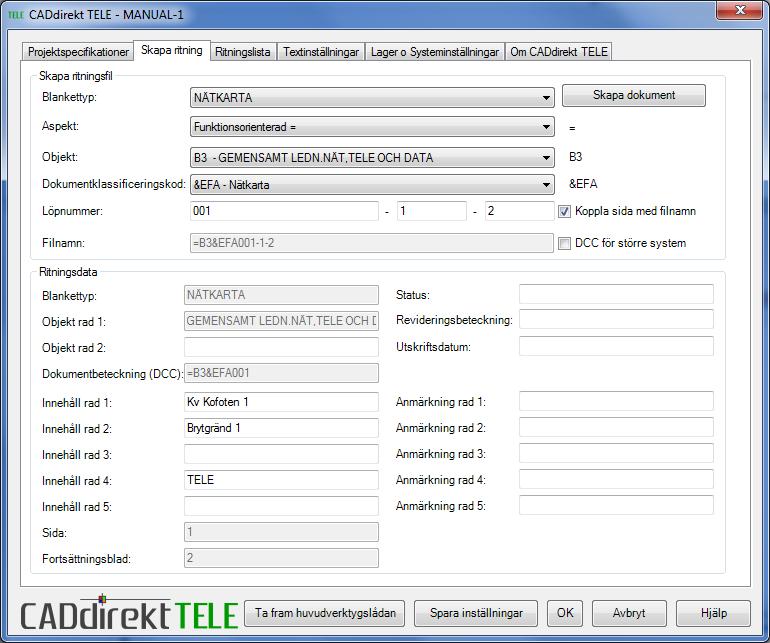Screen dimensions: 770x643
Task: Go to Lager o Systeminställningar tab
Action: (435, 52)
